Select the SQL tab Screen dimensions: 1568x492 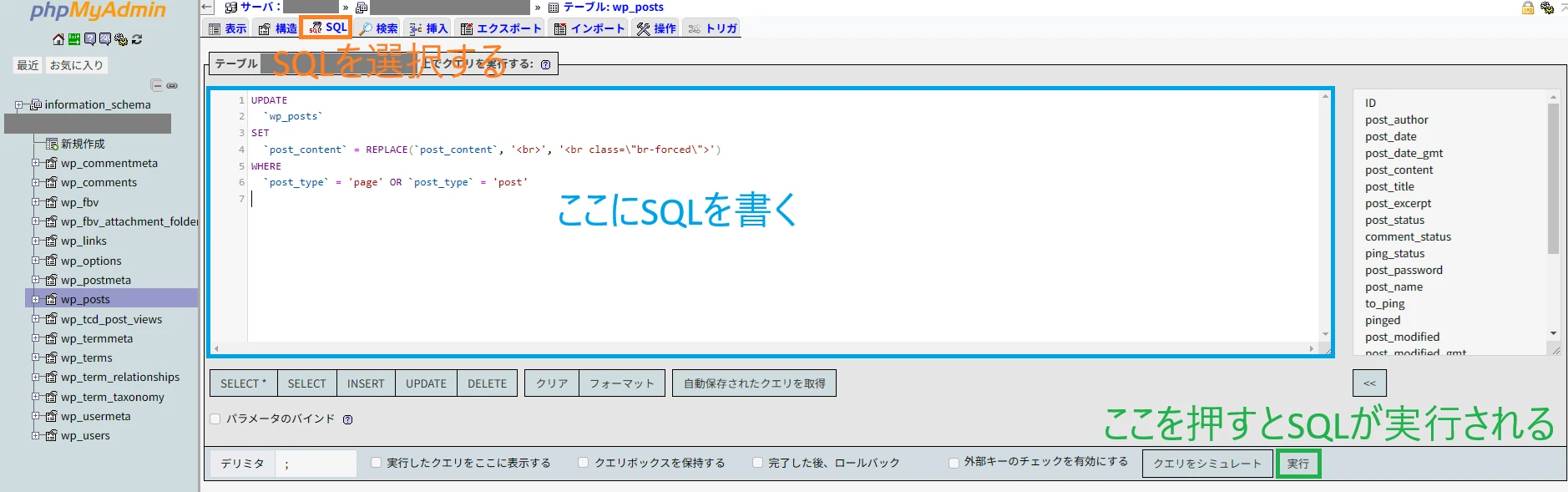click(x=327, y=28)
